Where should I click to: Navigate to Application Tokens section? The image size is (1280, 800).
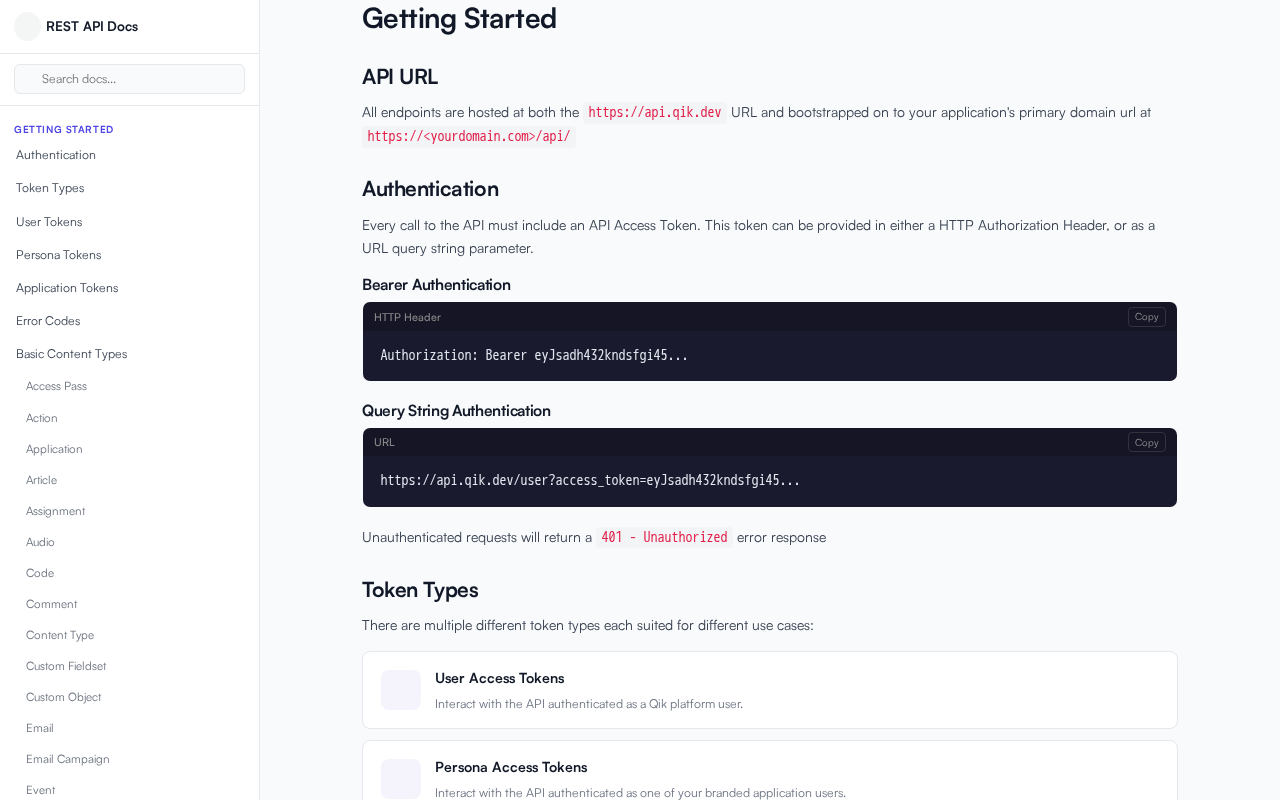(67, 288)
